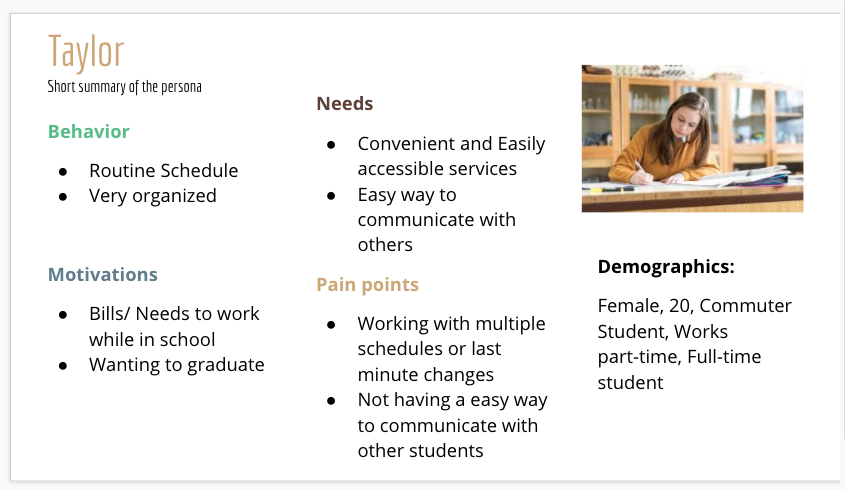Select the student studying photo
The width and height of the screenshot is (845, 490).
coord(692,139)
